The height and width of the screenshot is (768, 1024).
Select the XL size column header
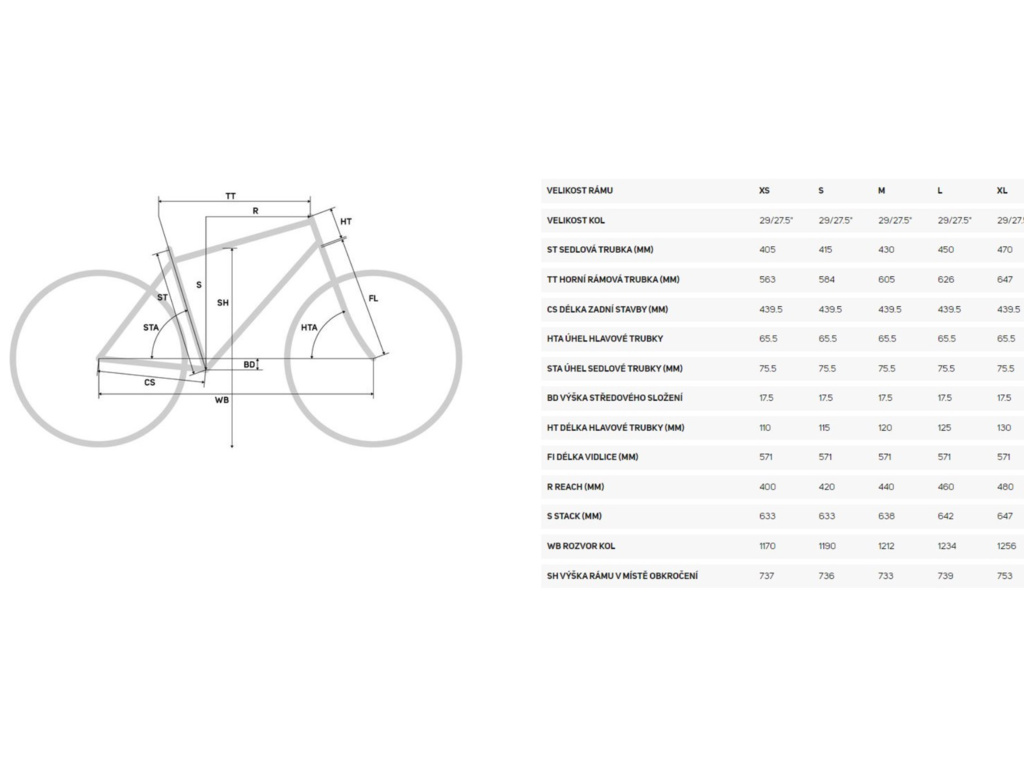(x=1002, y=189)
